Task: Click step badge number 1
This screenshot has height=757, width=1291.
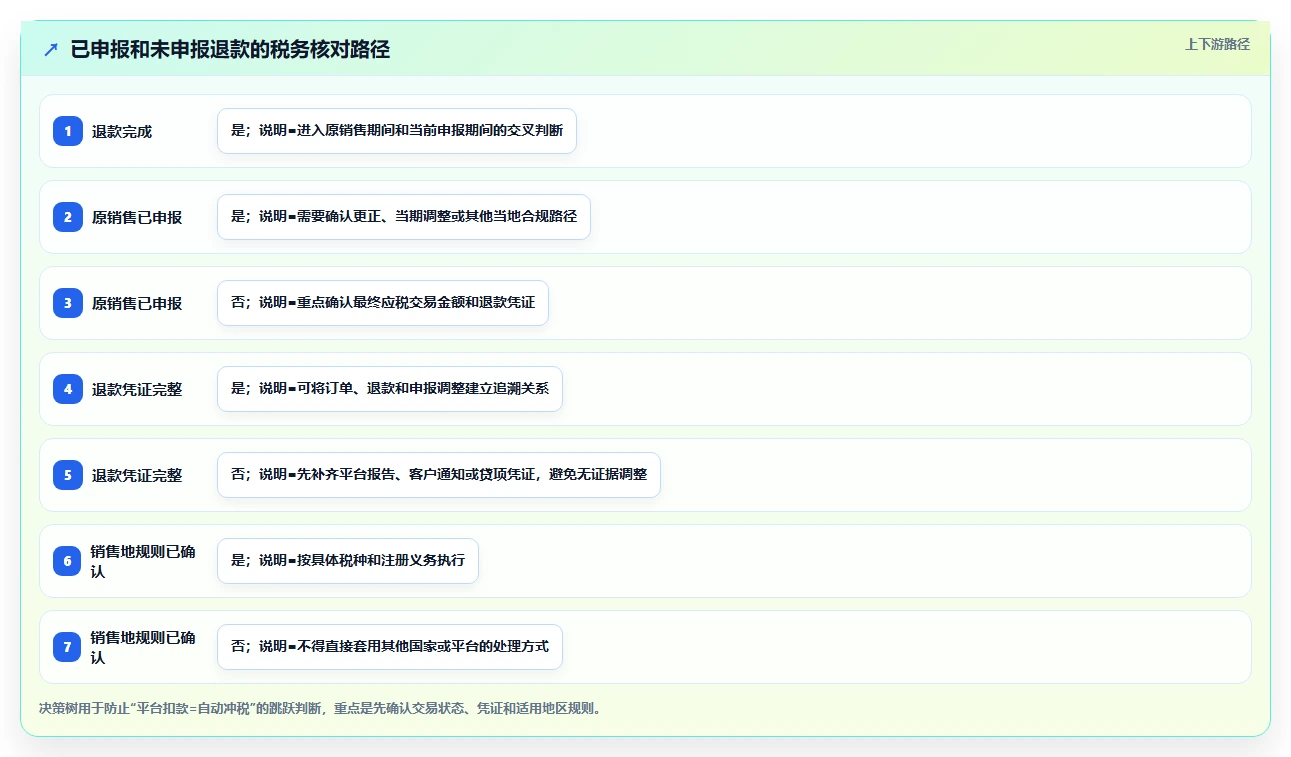Action: [68, 131]
